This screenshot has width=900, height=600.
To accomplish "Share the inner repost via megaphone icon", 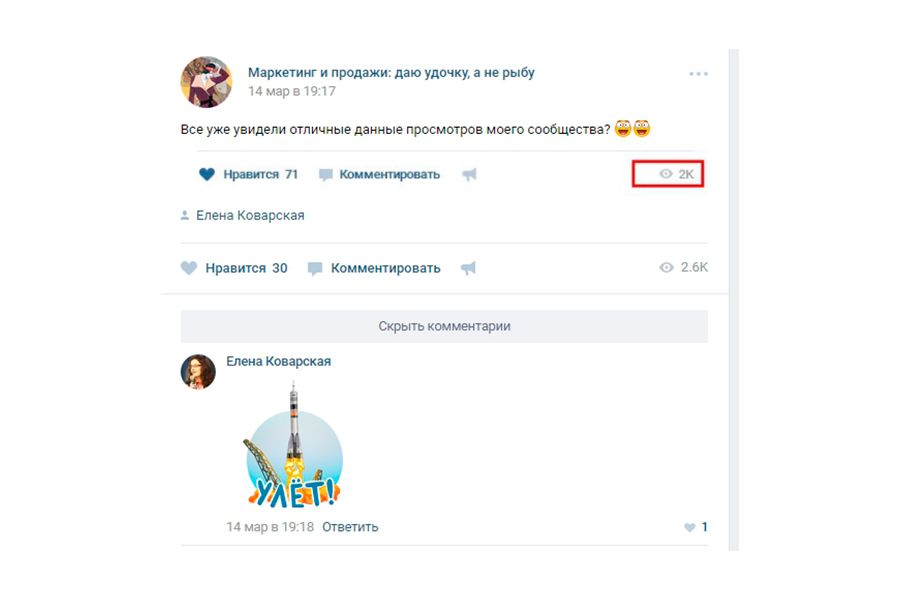I will [470, 174].
